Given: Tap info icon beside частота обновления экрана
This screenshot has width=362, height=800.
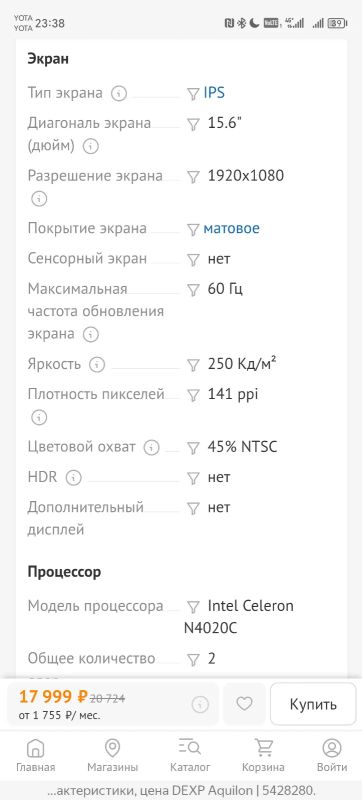Looking at the screenshot, I should 90,335.
